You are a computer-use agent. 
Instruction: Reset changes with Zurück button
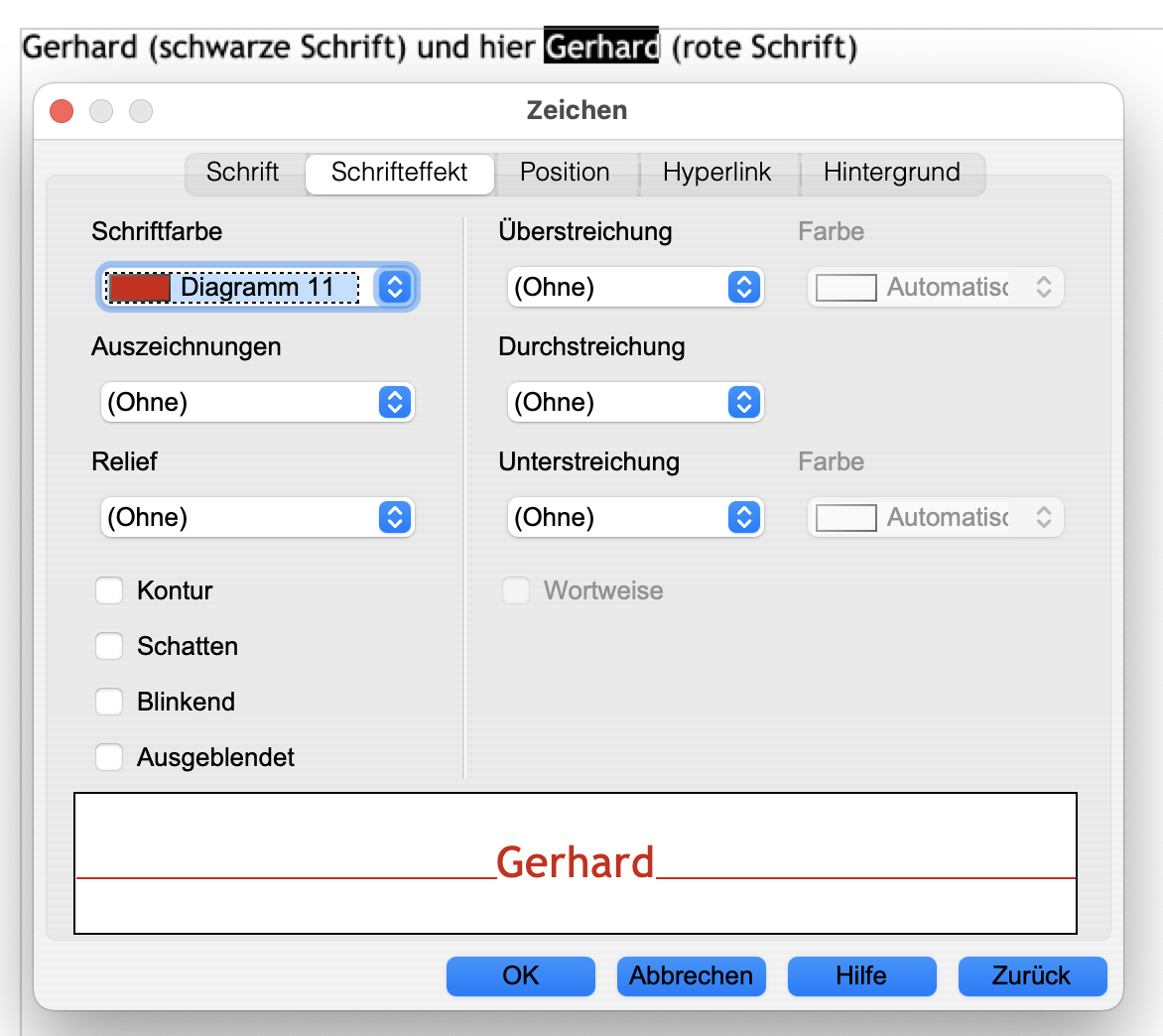(1031, 976)
